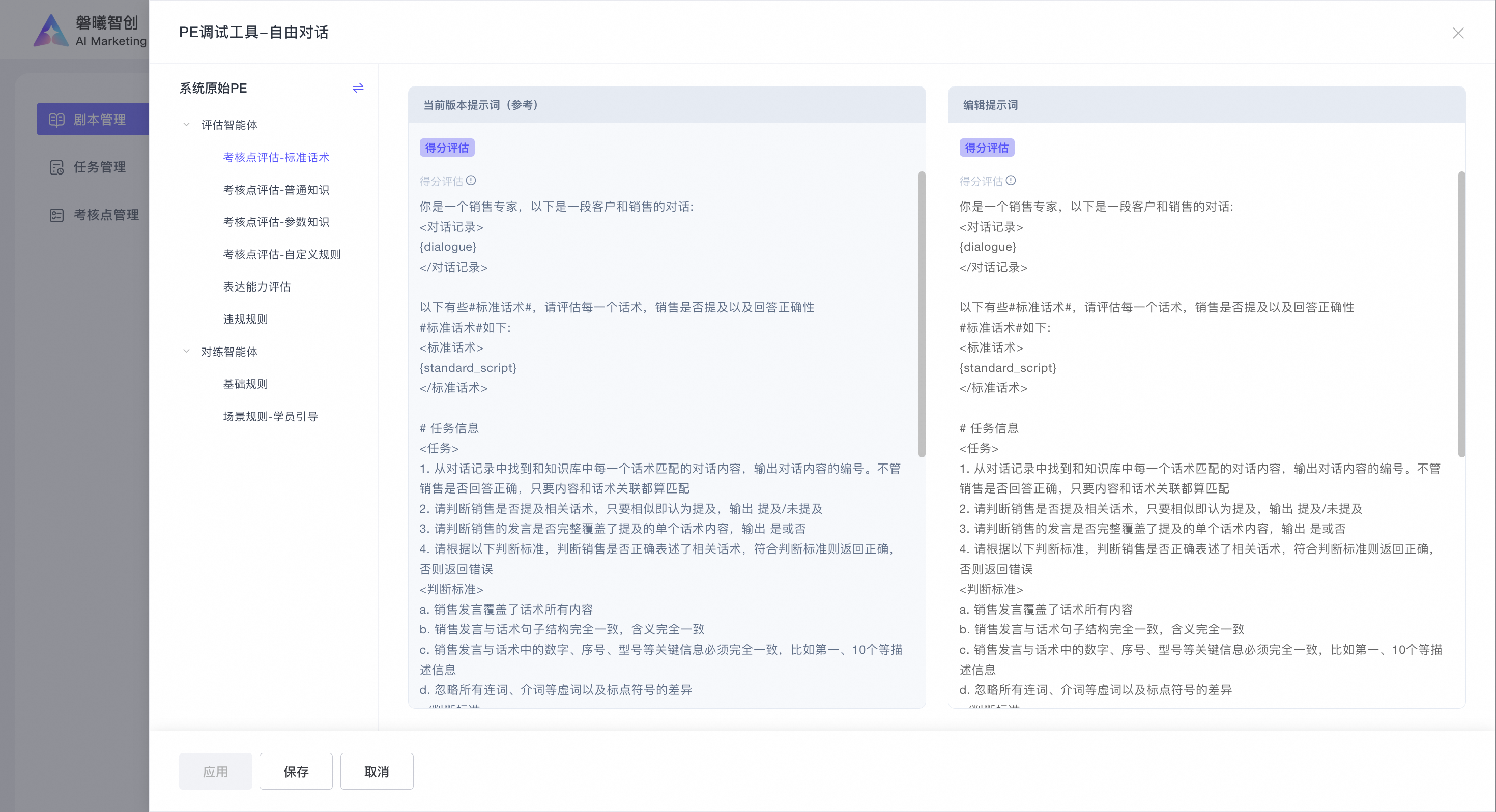Click the 剧本管理 book icon in sidebar
This screenshot has height=812, width=1496.
[56, 120]
